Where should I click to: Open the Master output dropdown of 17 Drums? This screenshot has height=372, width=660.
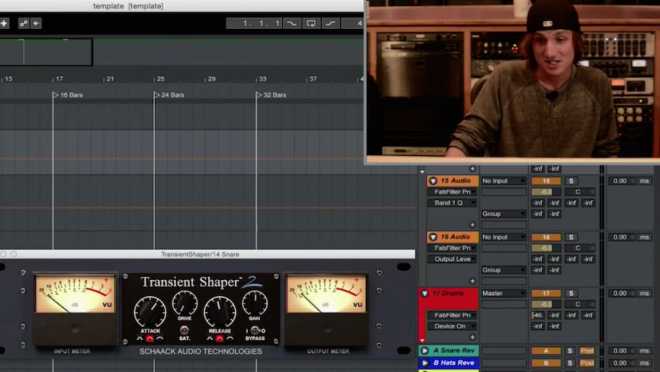(x=503, y=293)
